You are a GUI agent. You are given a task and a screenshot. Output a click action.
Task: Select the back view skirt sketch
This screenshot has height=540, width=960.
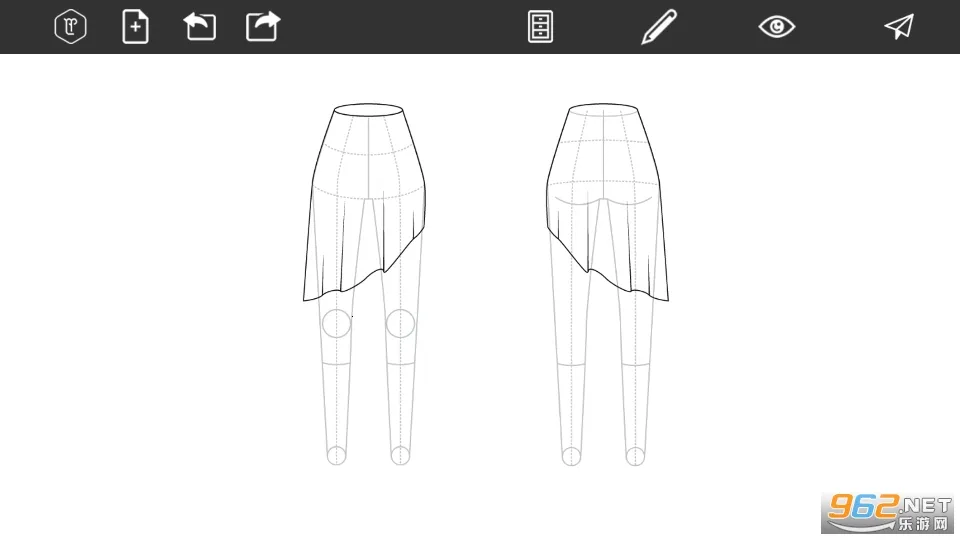pos(604,200)
